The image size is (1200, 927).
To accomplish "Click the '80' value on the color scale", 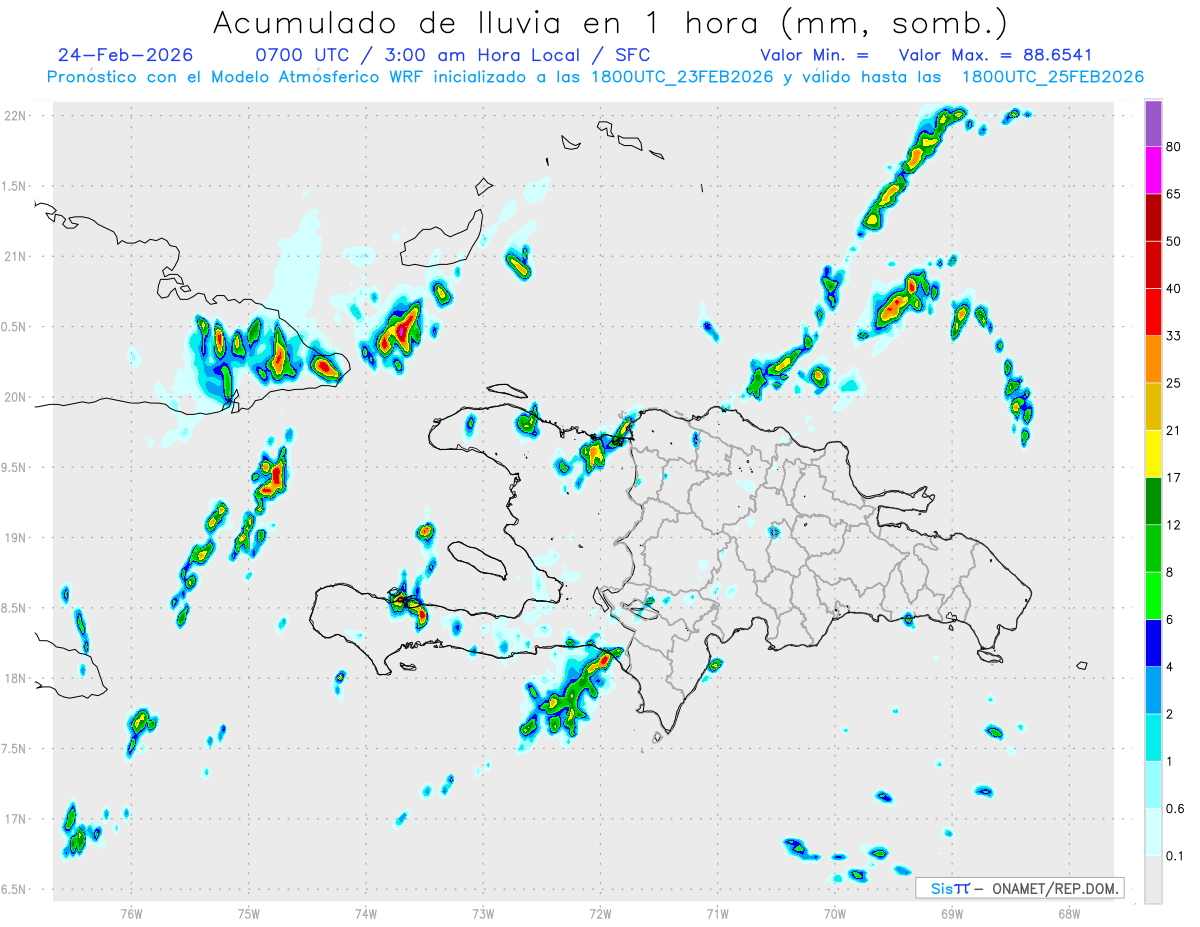I will click(x=1174, y=147).
